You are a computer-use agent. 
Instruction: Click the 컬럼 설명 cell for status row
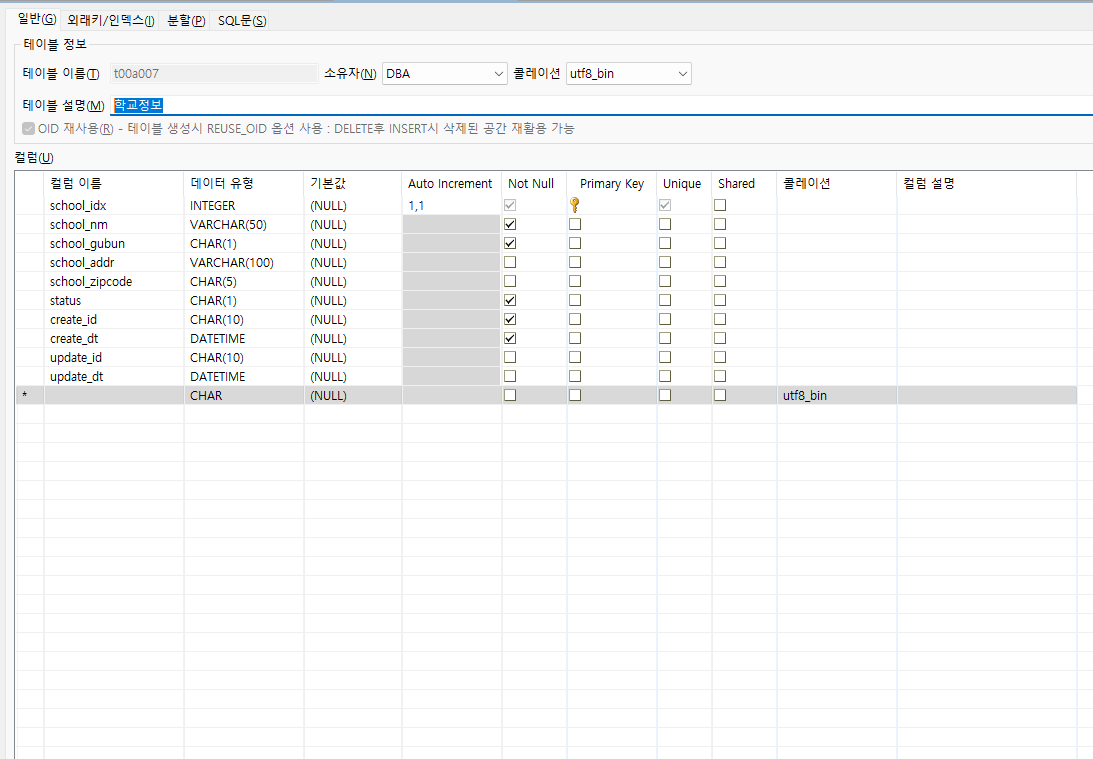click(985, 301)
